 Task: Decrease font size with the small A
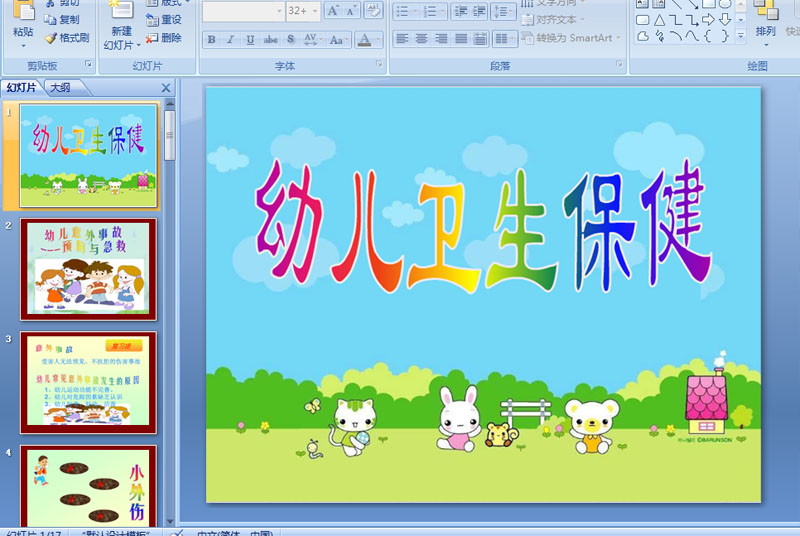(351, 10)
